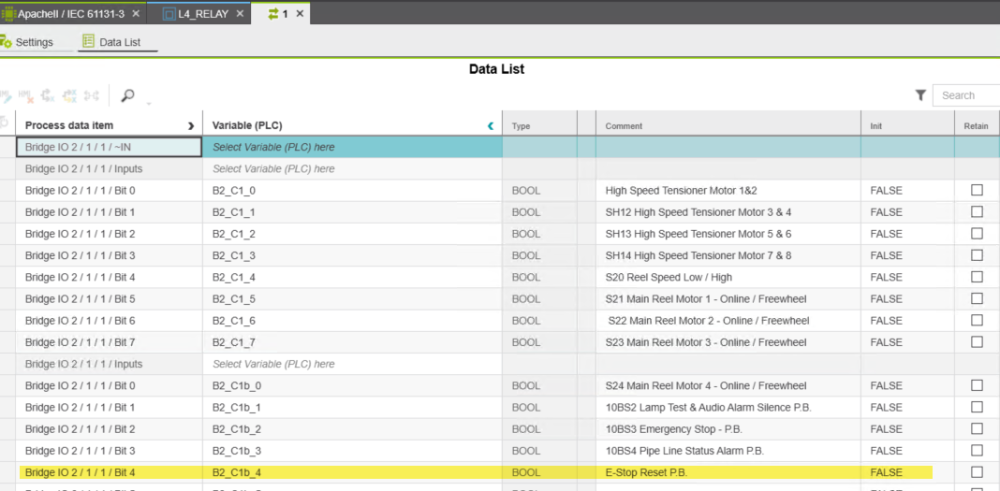The height and width of the screenshot is (491, 1000).
Task: Click the Comment column header
Action: click(624, 126)
